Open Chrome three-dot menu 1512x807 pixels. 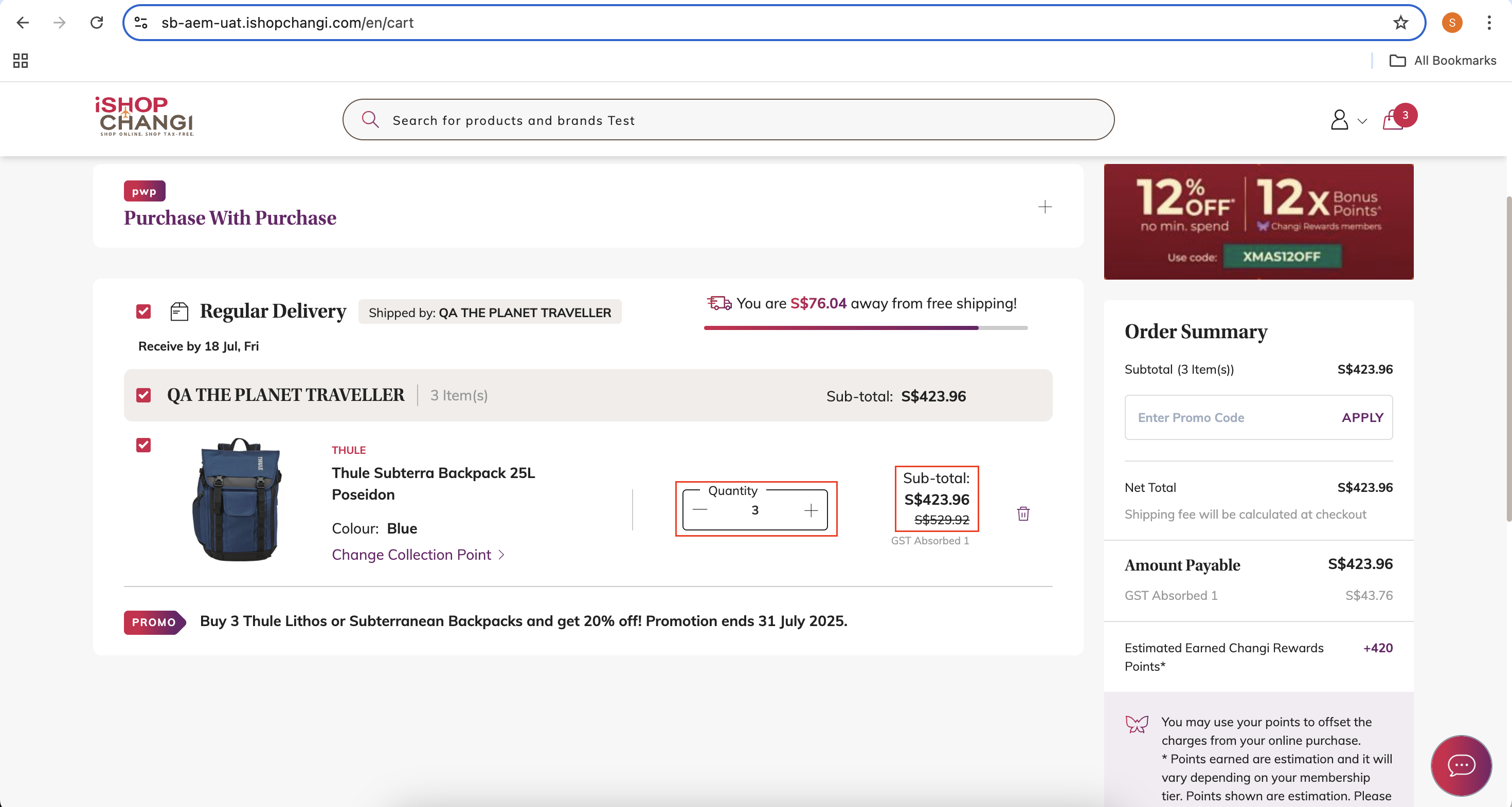pyautogui.click(x=1489, y=23)
